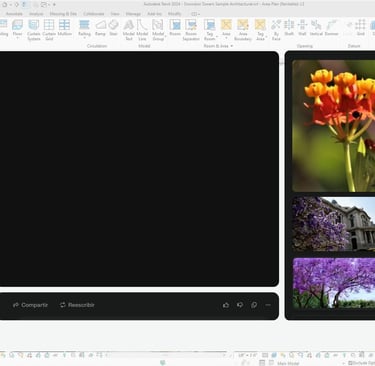
Task: Click the Compartir button
Action: click(x=30, y=305)
